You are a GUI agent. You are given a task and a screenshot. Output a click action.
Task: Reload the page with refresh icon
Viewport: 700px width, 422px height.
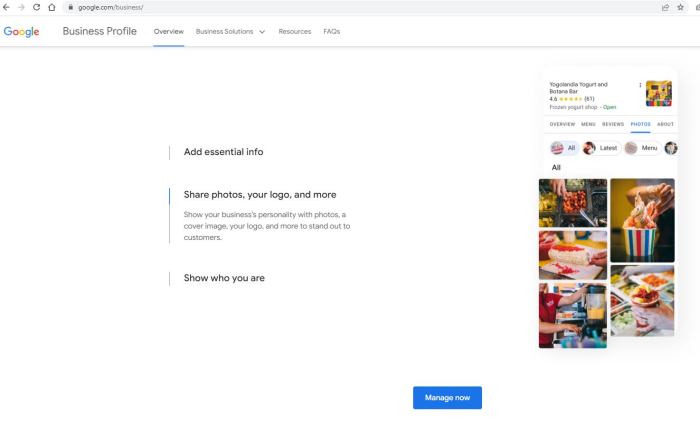point(36,7)
